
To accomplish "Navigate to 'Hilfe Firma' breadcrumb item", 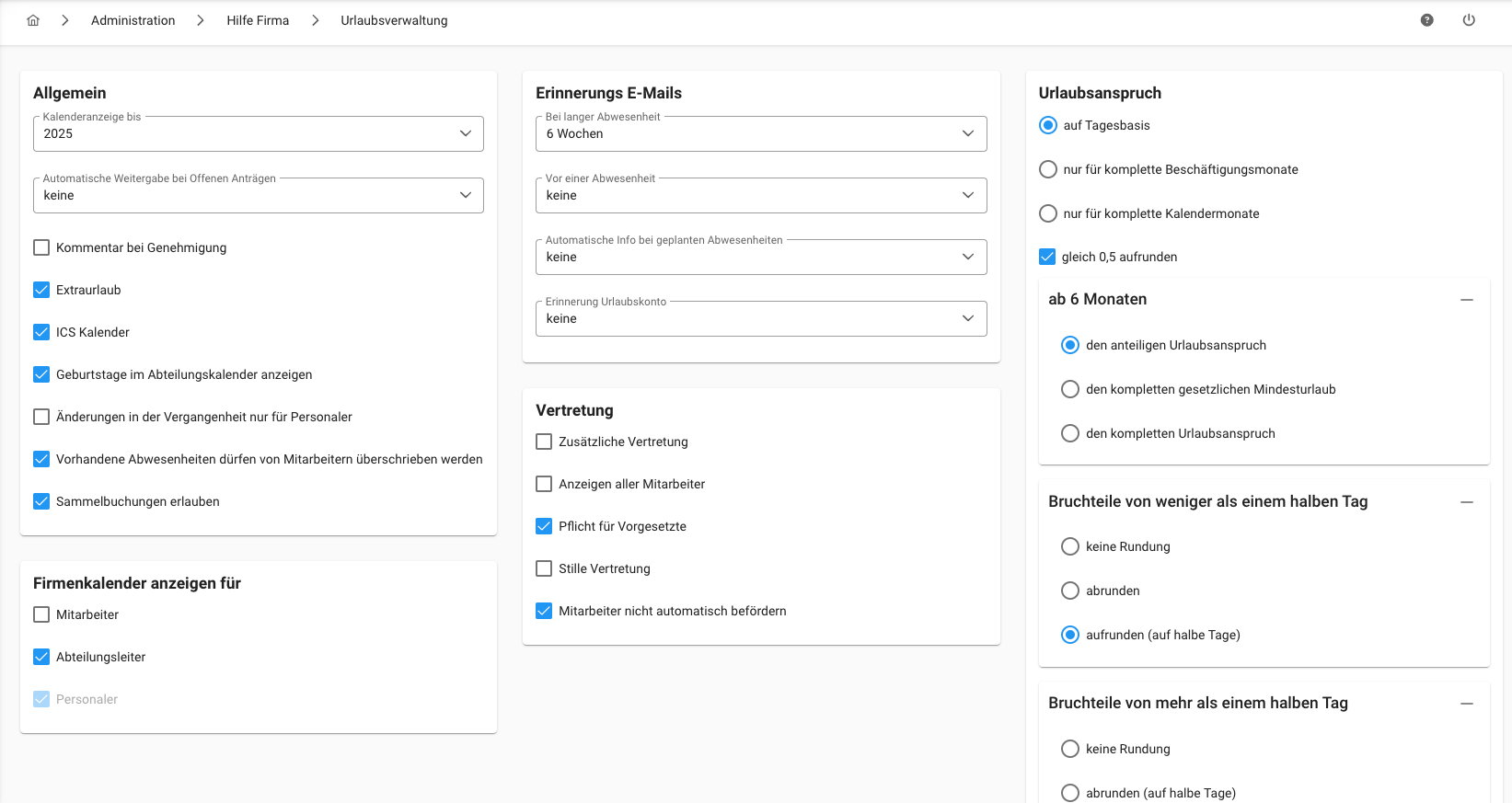I will coord(258,20).
